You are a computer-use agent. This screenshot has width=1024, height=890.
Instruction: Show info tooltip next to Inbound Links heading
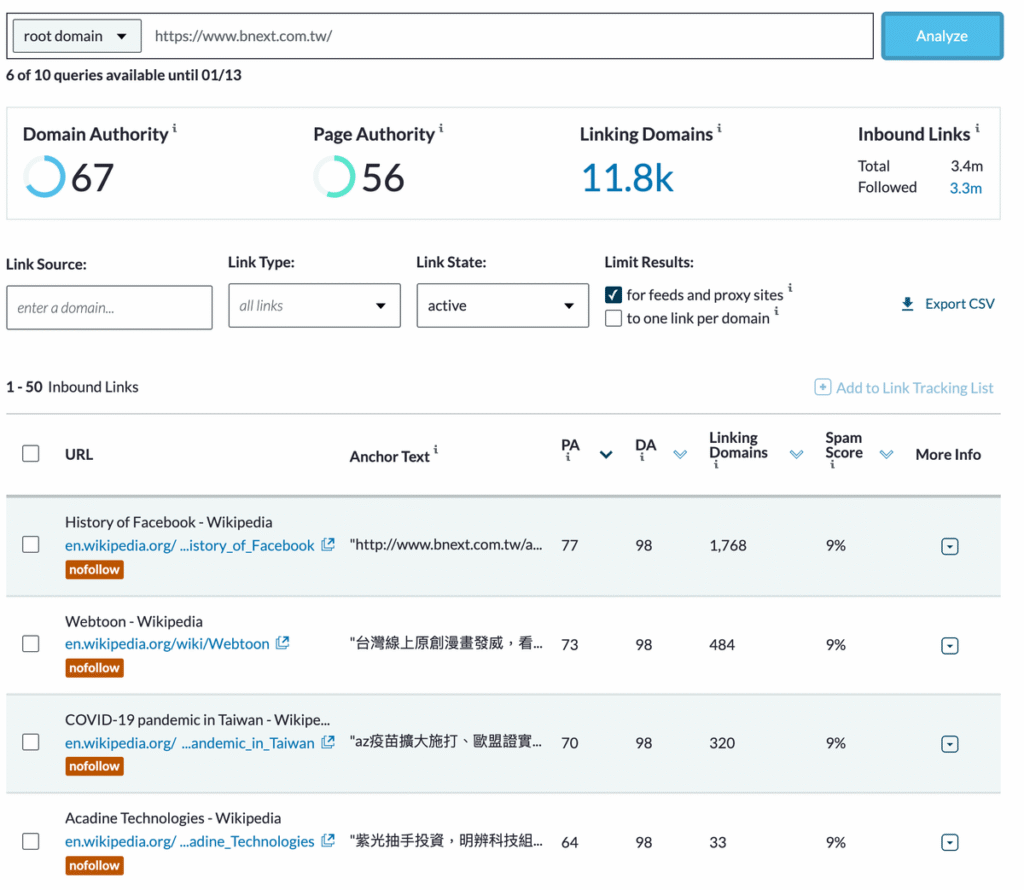pyautogui.click(x=977, y=128)
